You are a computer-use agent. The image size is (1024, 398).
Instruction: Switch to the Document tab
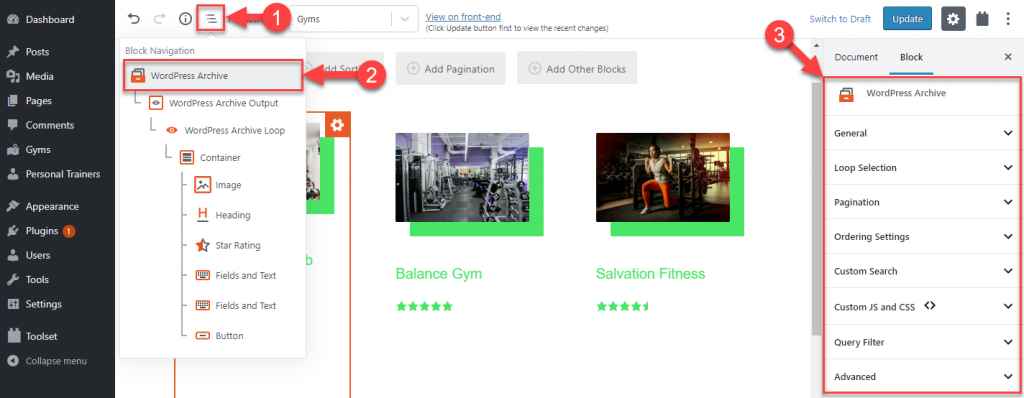click(x=856, y=57)
